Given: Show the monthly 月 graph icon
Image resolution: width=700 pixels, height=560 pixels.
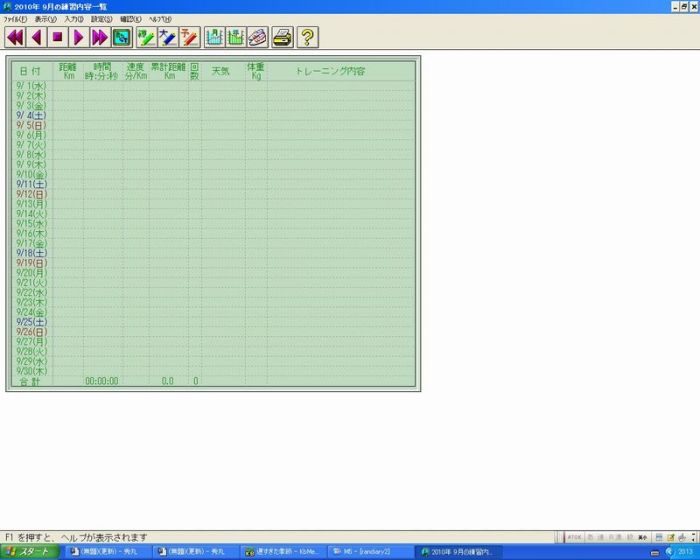Looking at the screenshot, I should pos(214,38).
